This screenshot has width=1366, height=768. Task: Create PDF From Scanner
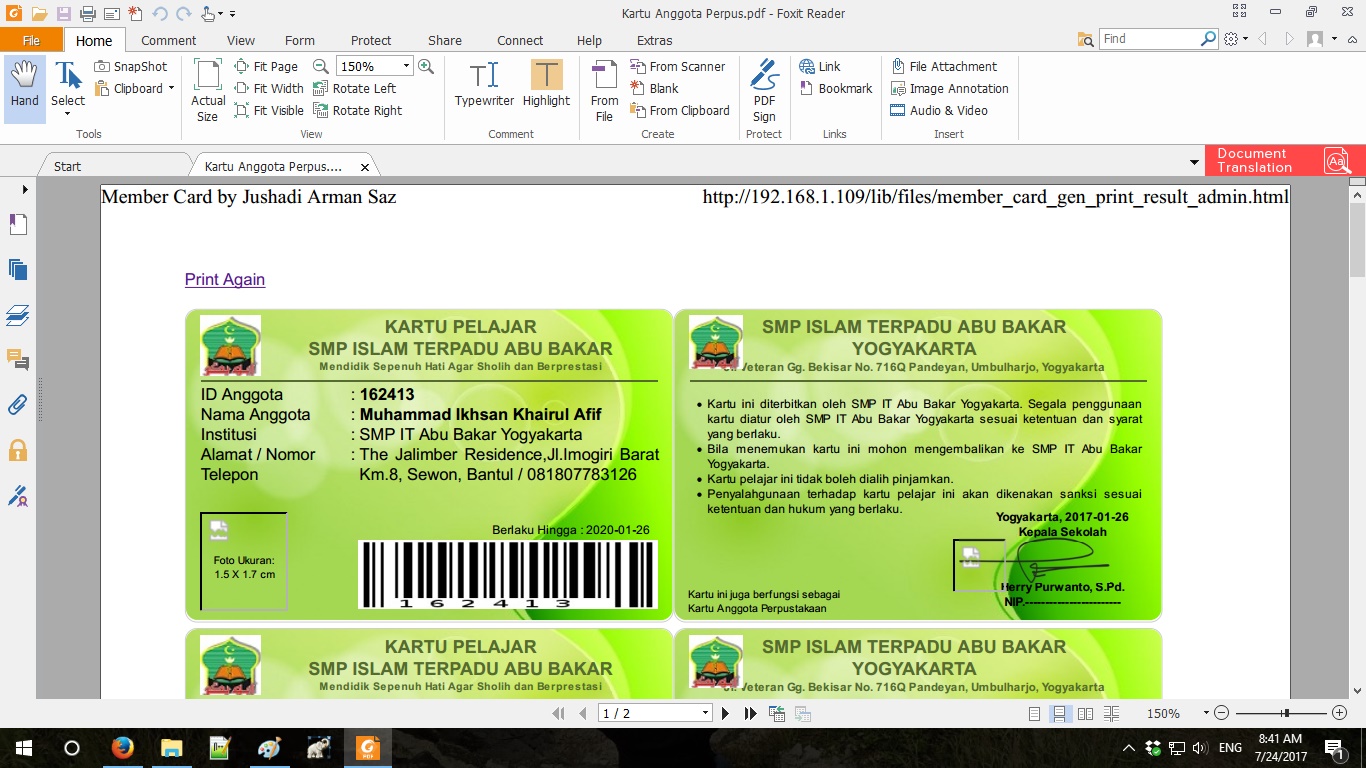point(678,66)
